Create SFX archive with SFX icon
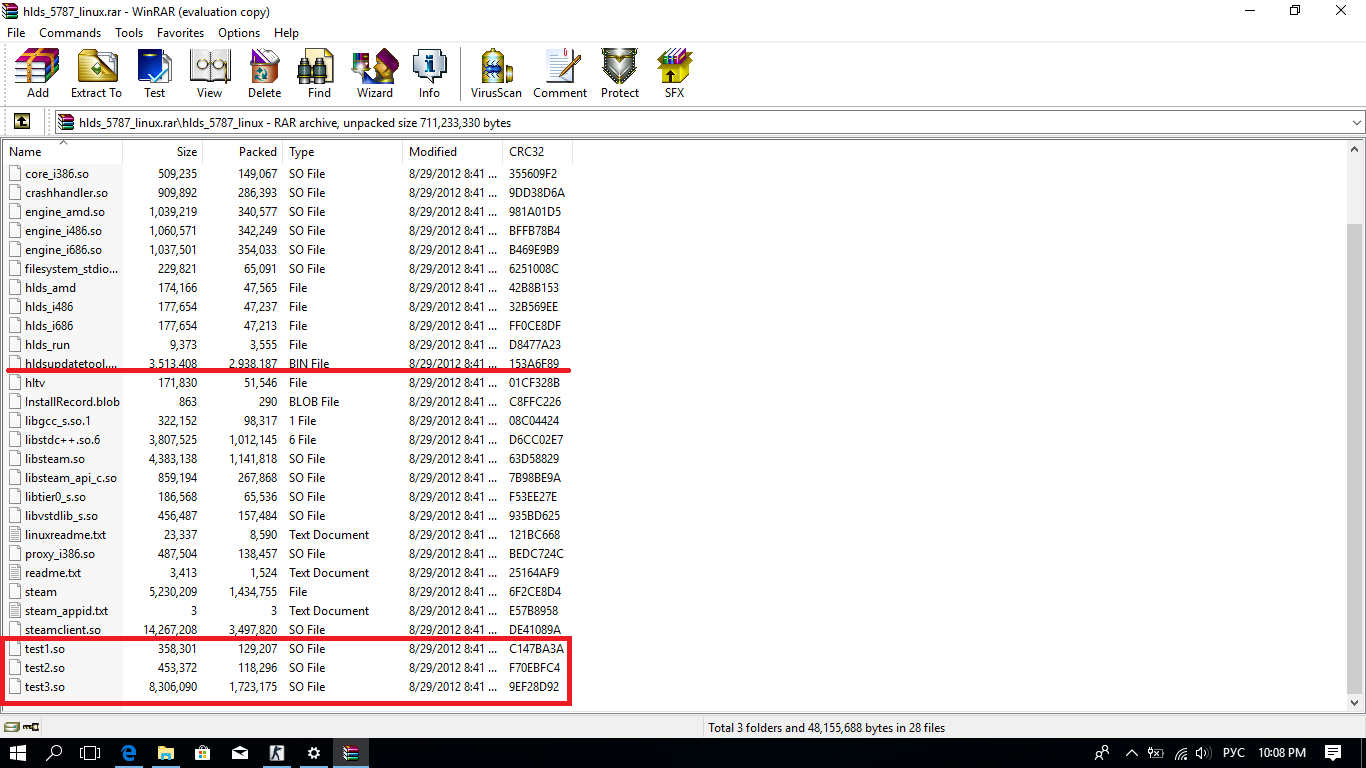This screenshot has width=1366, height=768. click(675, 73)
